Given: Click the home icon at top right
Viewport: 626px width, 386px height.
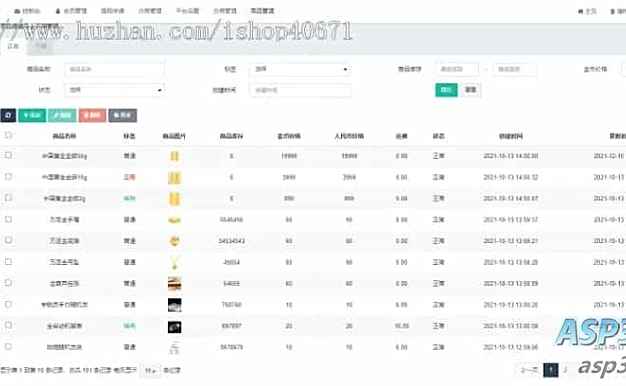Looking at the screenshot, I should pyautogui.click(x=580, y=12).
